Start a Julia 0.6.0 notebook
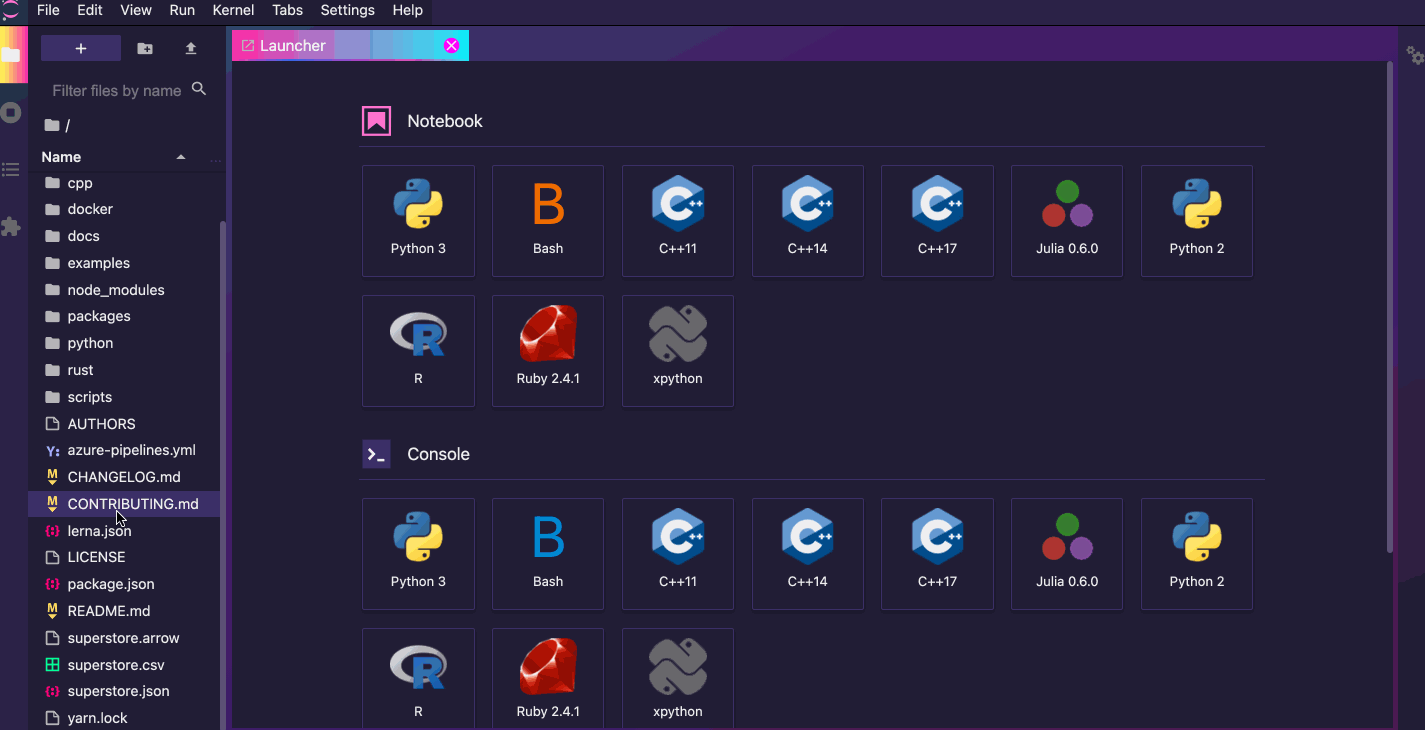 pyautogui.click(x=1067, y=221)
